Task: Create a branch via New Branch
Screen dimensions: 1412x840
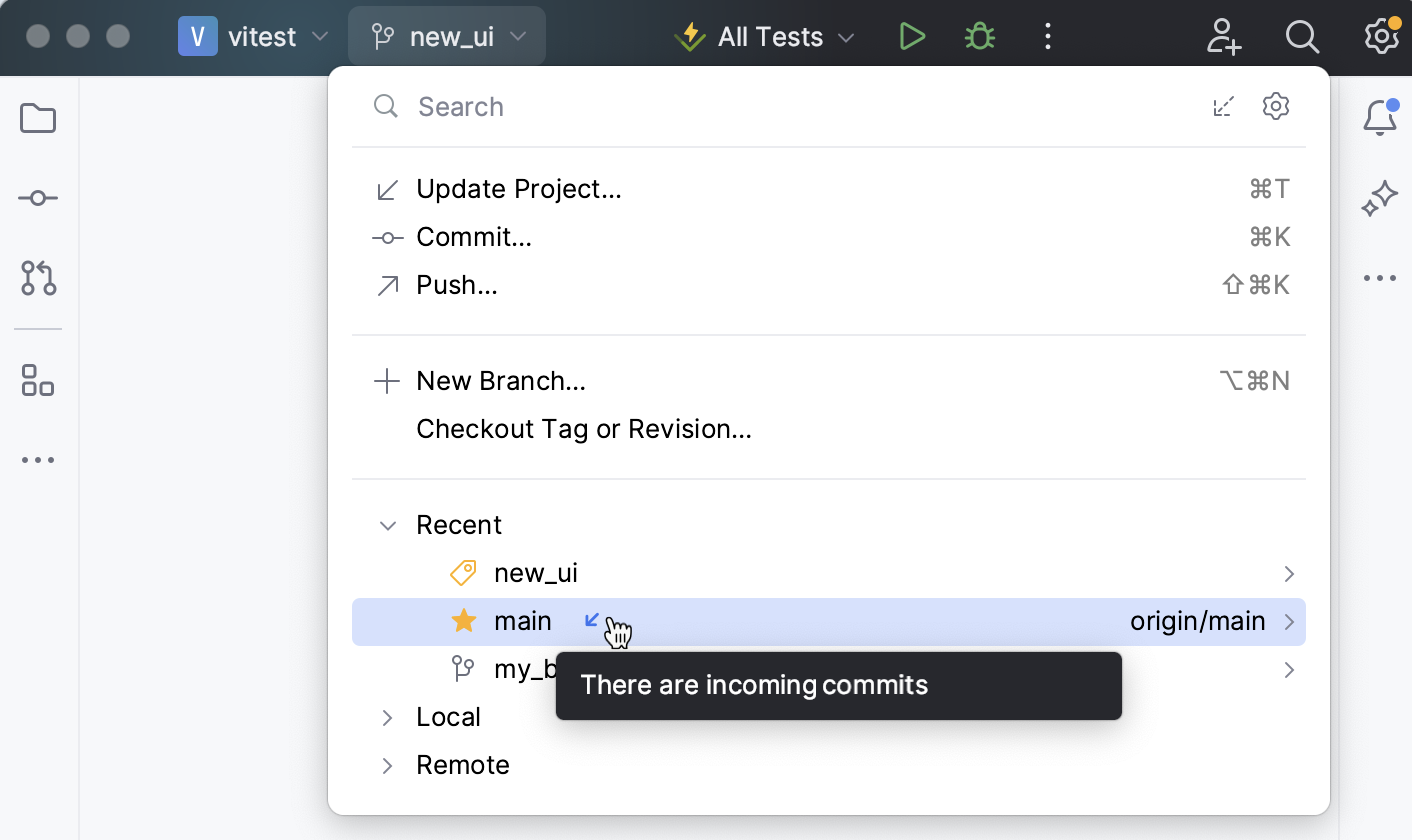Action: [x=501, y=380]
